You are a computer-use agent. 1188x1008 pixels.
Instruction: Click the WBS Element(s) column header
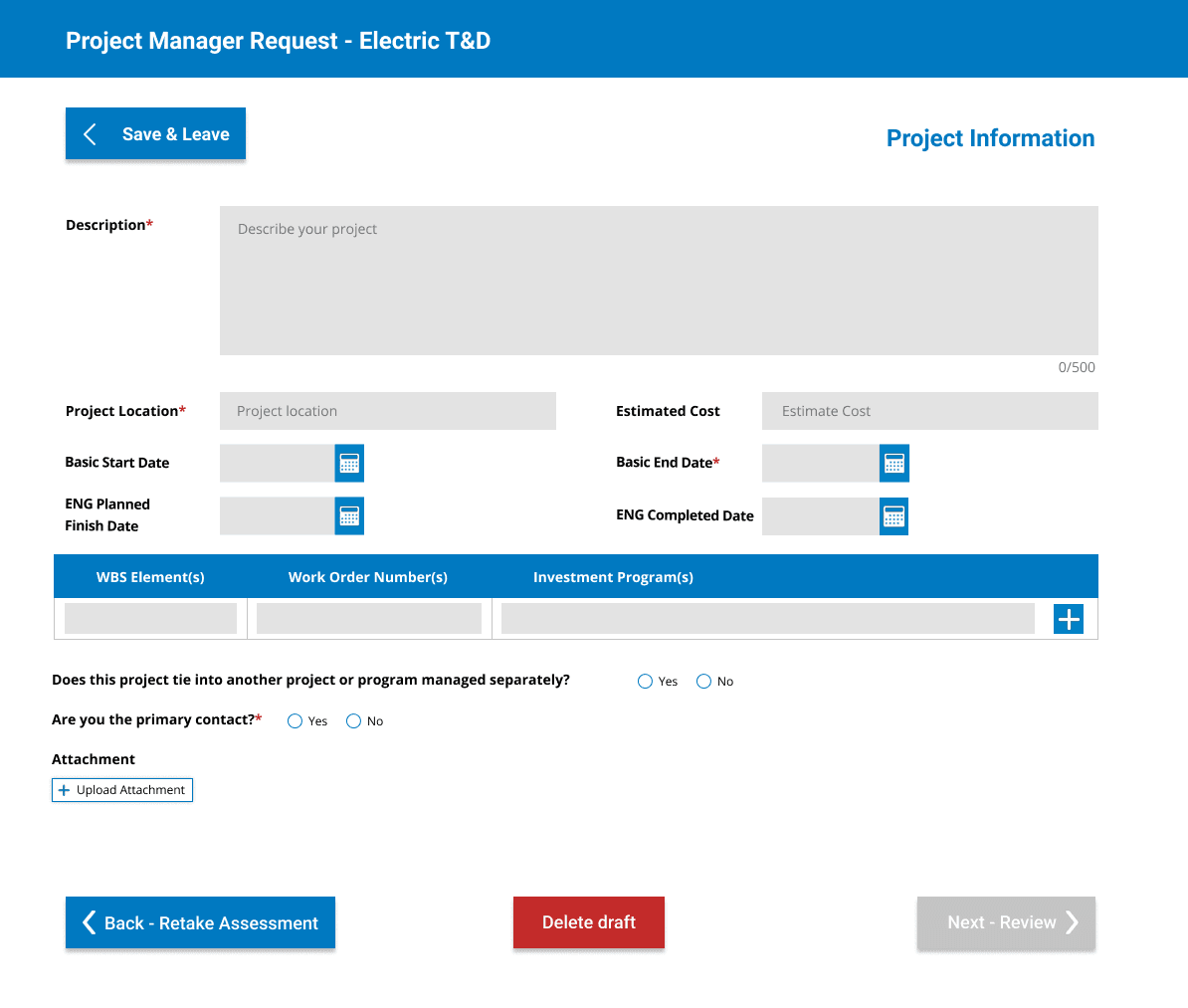(150, 577)
